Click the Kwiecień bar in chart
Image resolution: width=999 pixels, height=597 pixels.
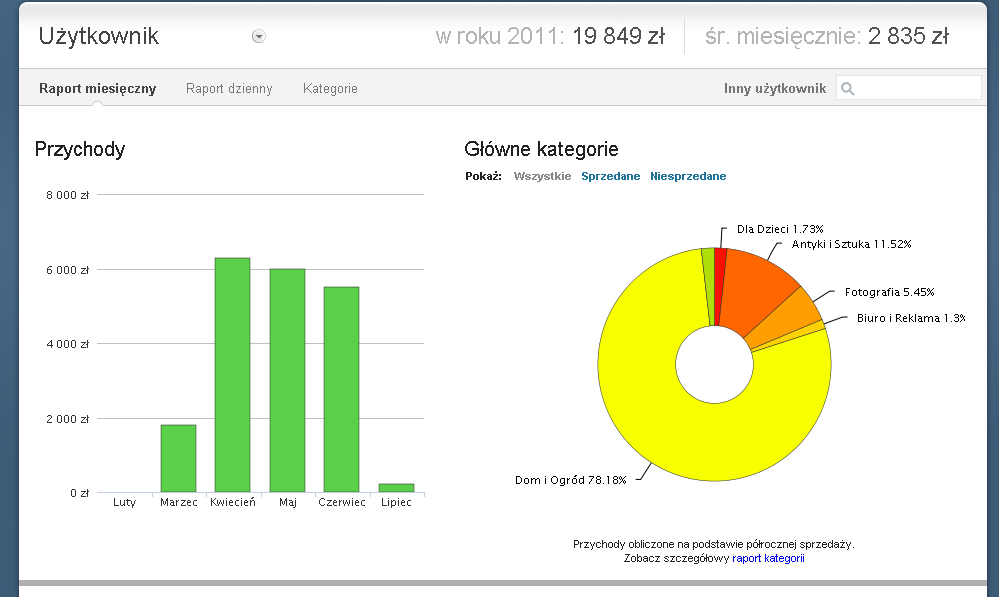point(232,375)
